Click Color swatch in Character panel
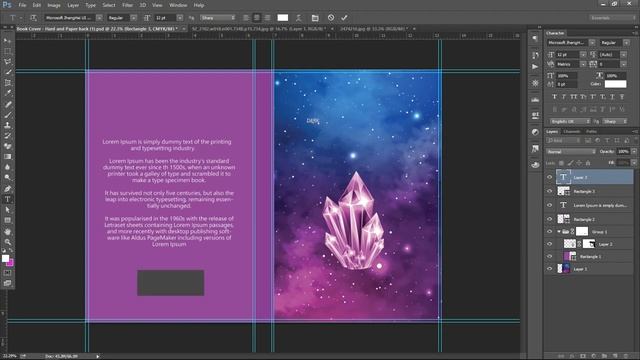The width and height of the screenshot is (640, 360). point(615,84)
